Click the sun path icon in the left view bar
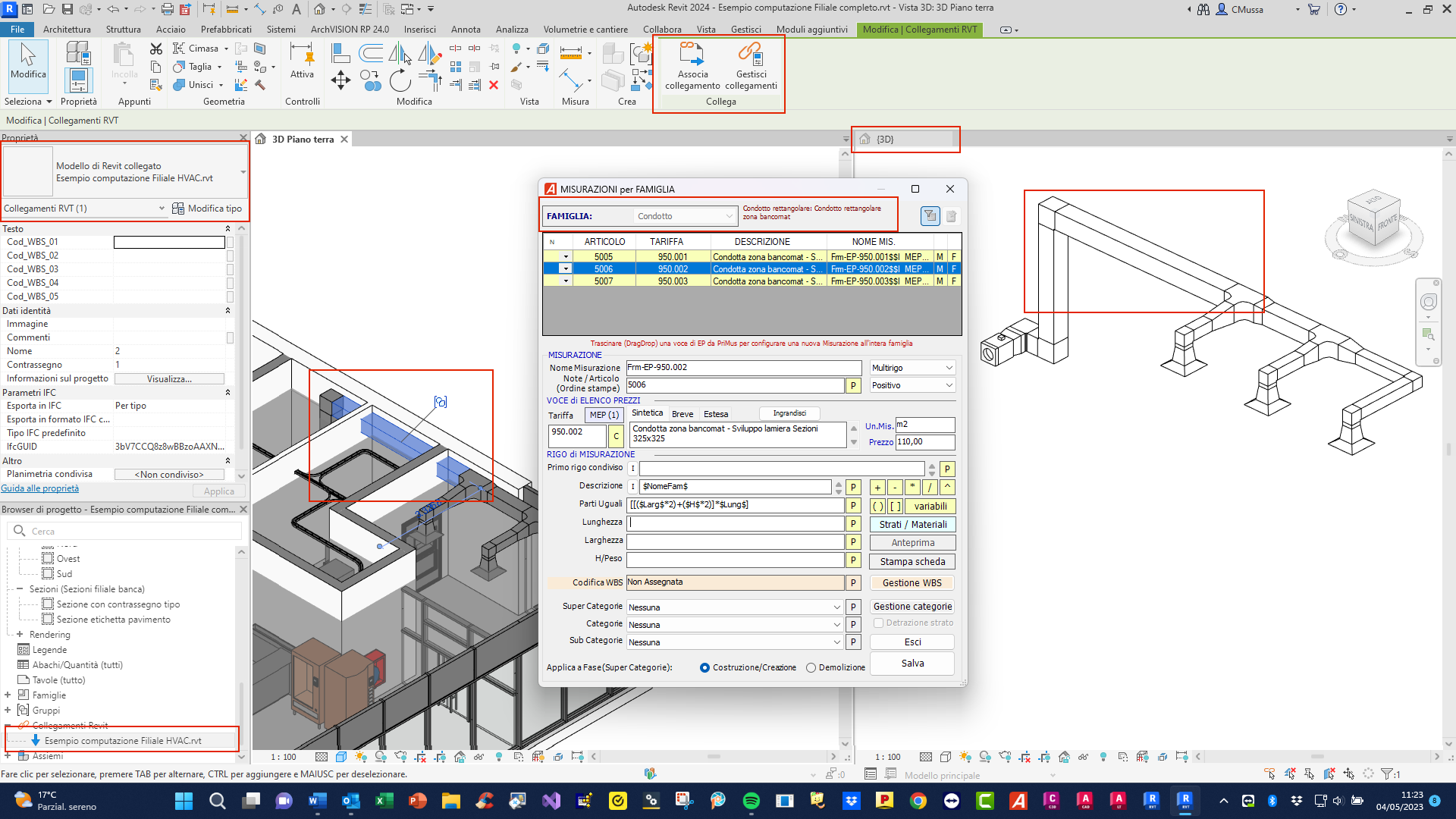This screenshot has width=1456, height=819. click(x=361, y=757)
